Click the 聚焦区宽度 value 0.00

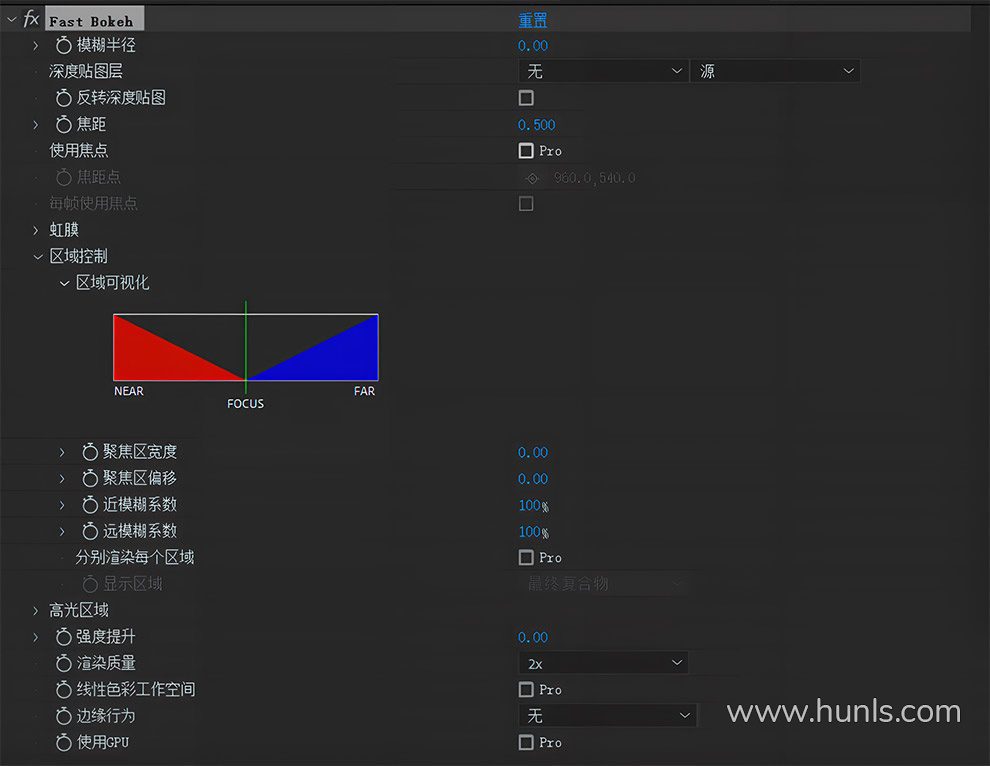(x=533, y=452)
